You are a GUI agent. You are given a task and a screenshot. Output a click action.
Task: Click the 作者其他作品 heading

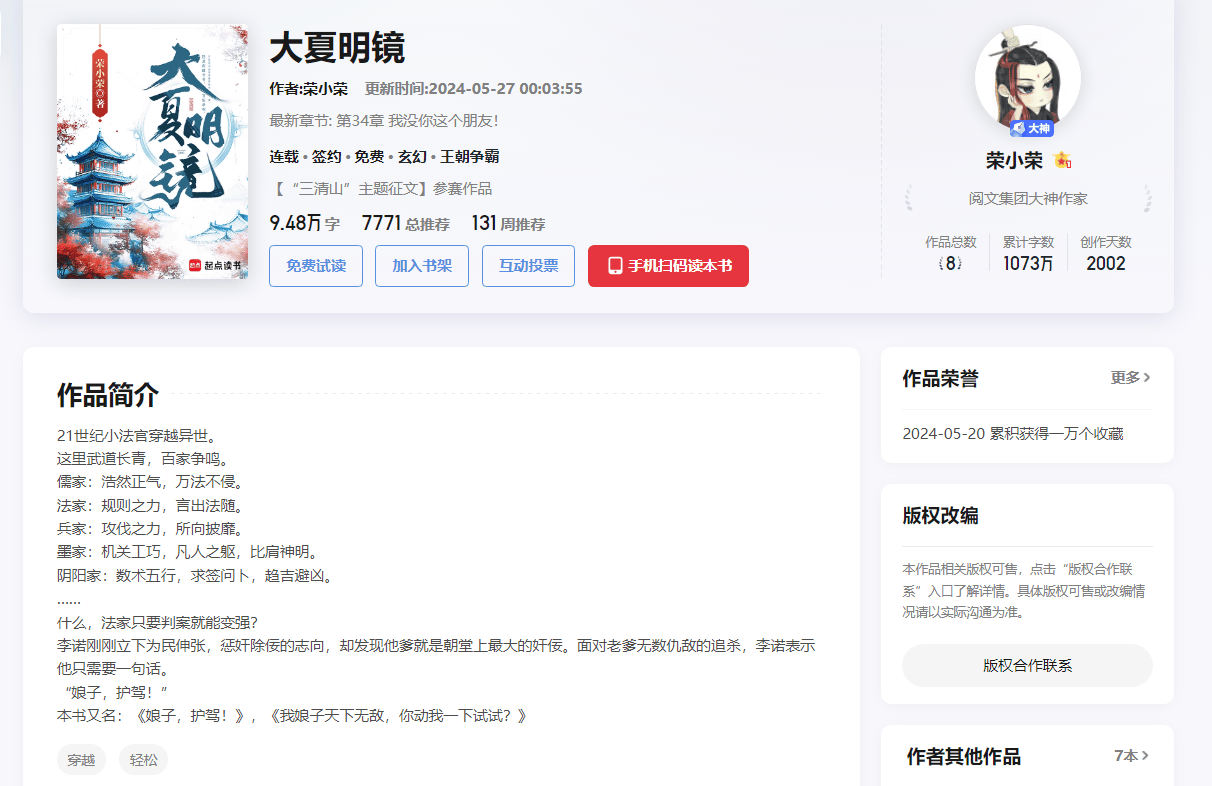(x=963, y=756)
